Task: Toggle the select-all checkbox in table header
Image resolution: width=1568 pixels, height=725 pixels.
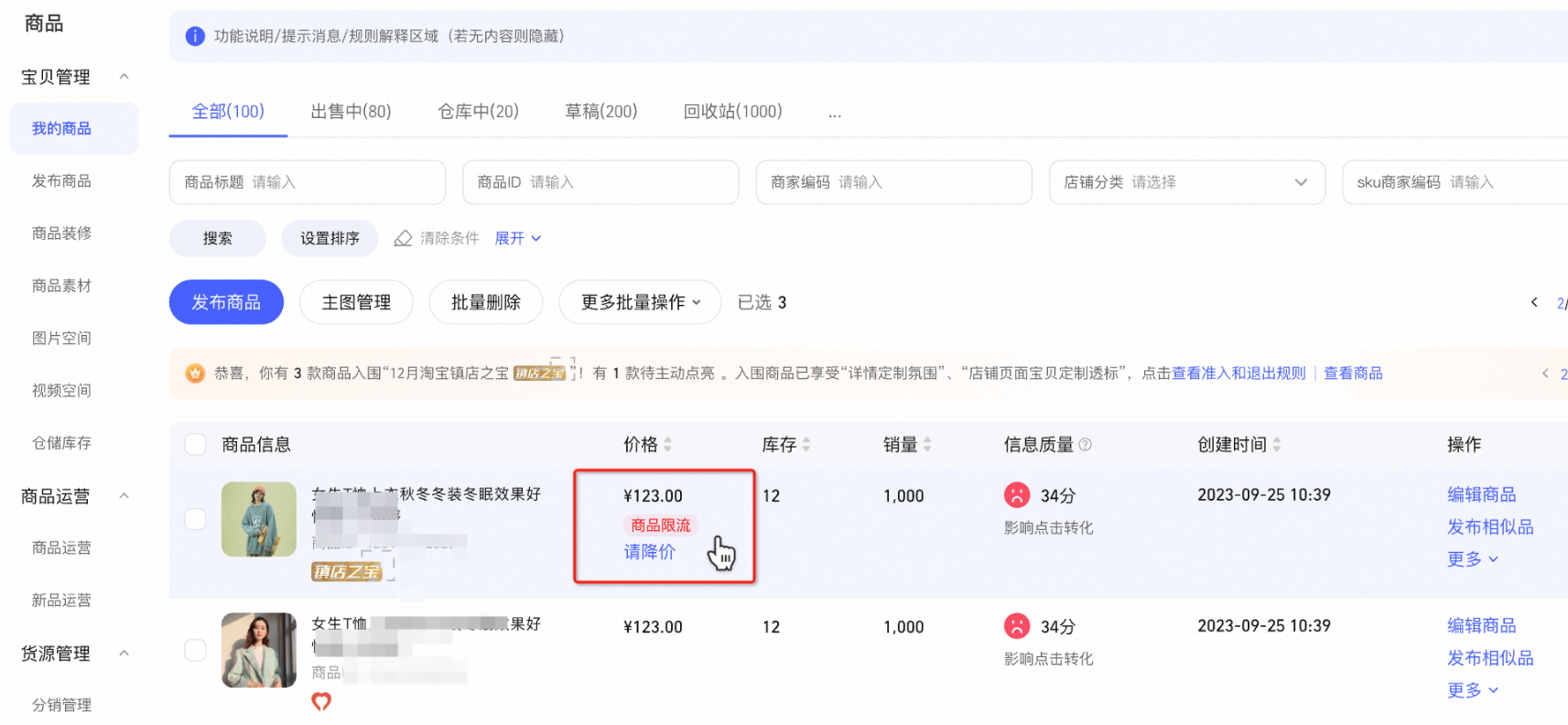Action: [x=195, y=445]
